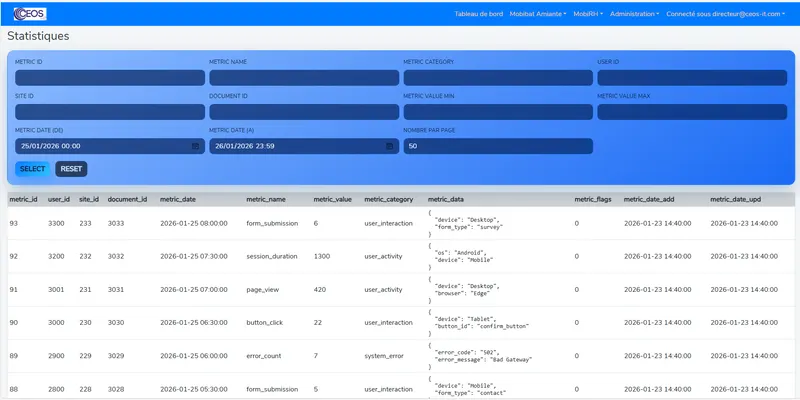Viewport: 800px width, 400px height.
Task: Click the metric_name column header
Action: coord(266,199)
